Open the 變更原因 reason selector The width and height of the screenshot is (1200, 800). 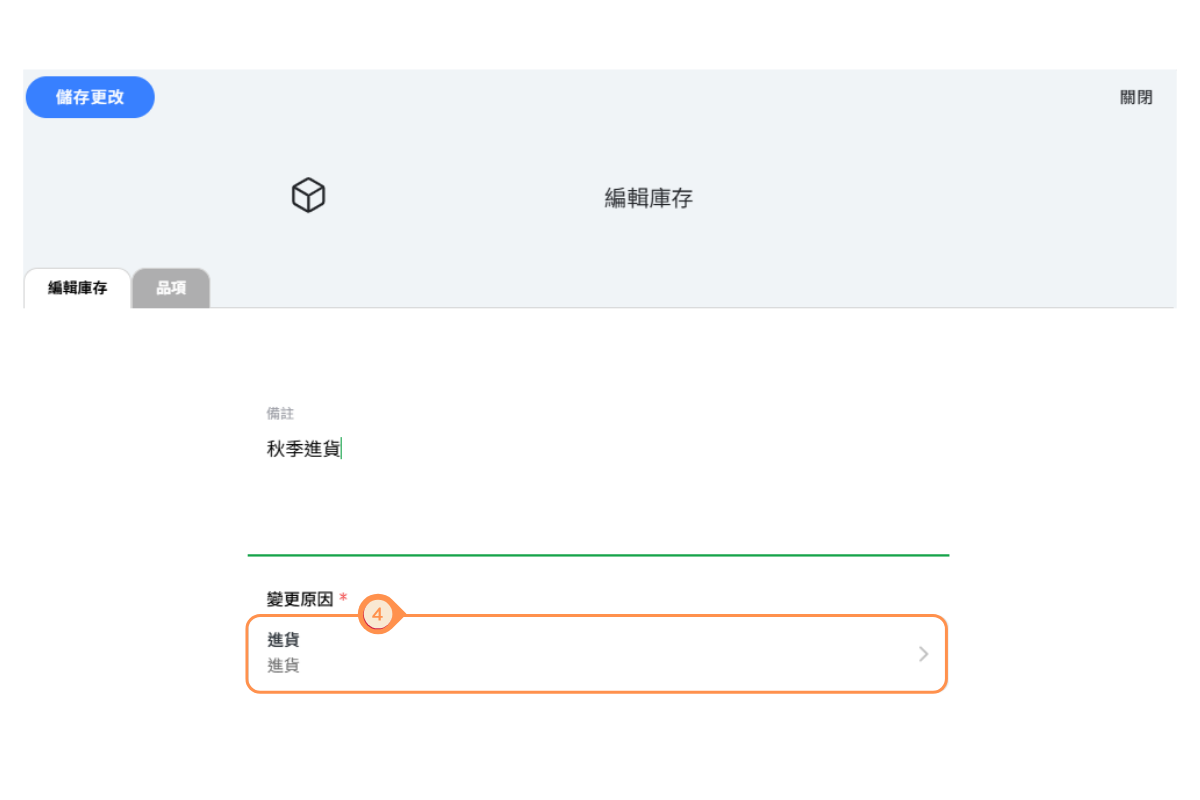596,654
